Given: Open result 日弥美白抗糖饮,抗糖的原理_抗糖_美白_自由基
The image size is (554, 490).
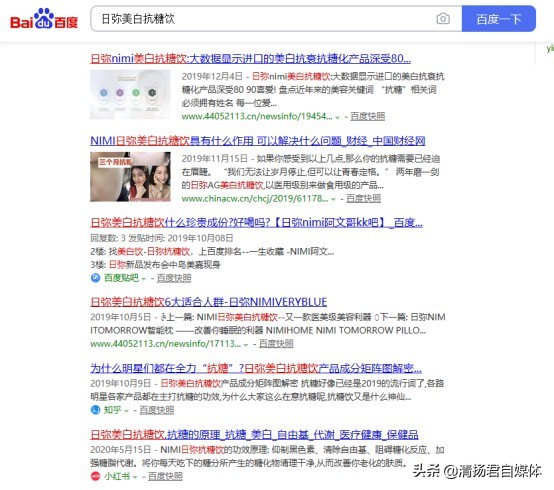Looking at the screenshot, I should [254, 435].
